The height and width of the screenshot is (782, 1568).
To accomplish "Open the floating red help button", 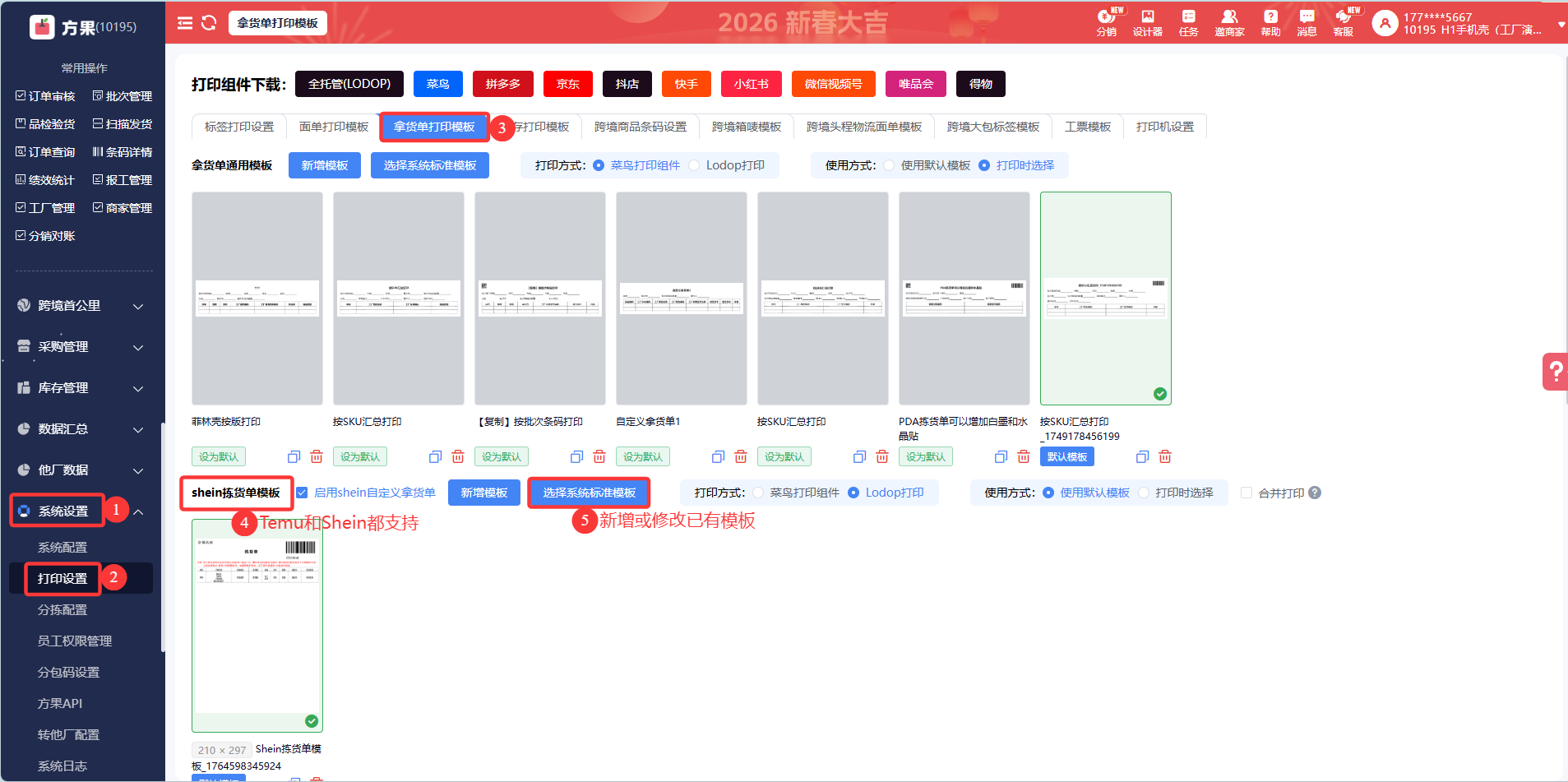I will 1555,372.
